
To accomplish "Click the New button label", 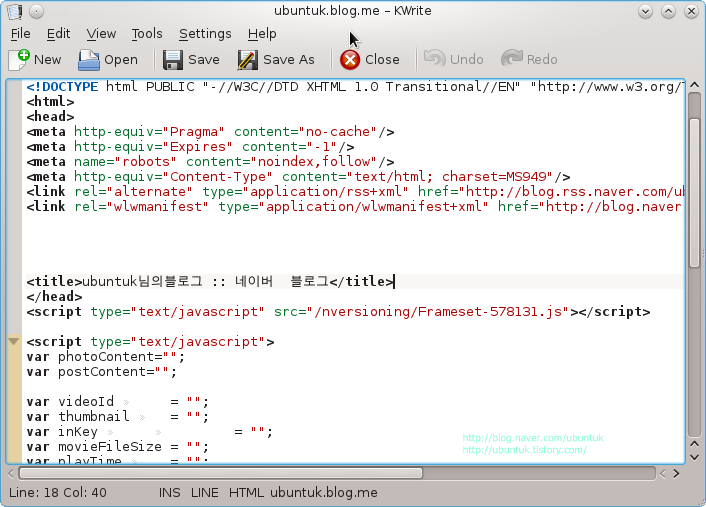I will point(47,59).
